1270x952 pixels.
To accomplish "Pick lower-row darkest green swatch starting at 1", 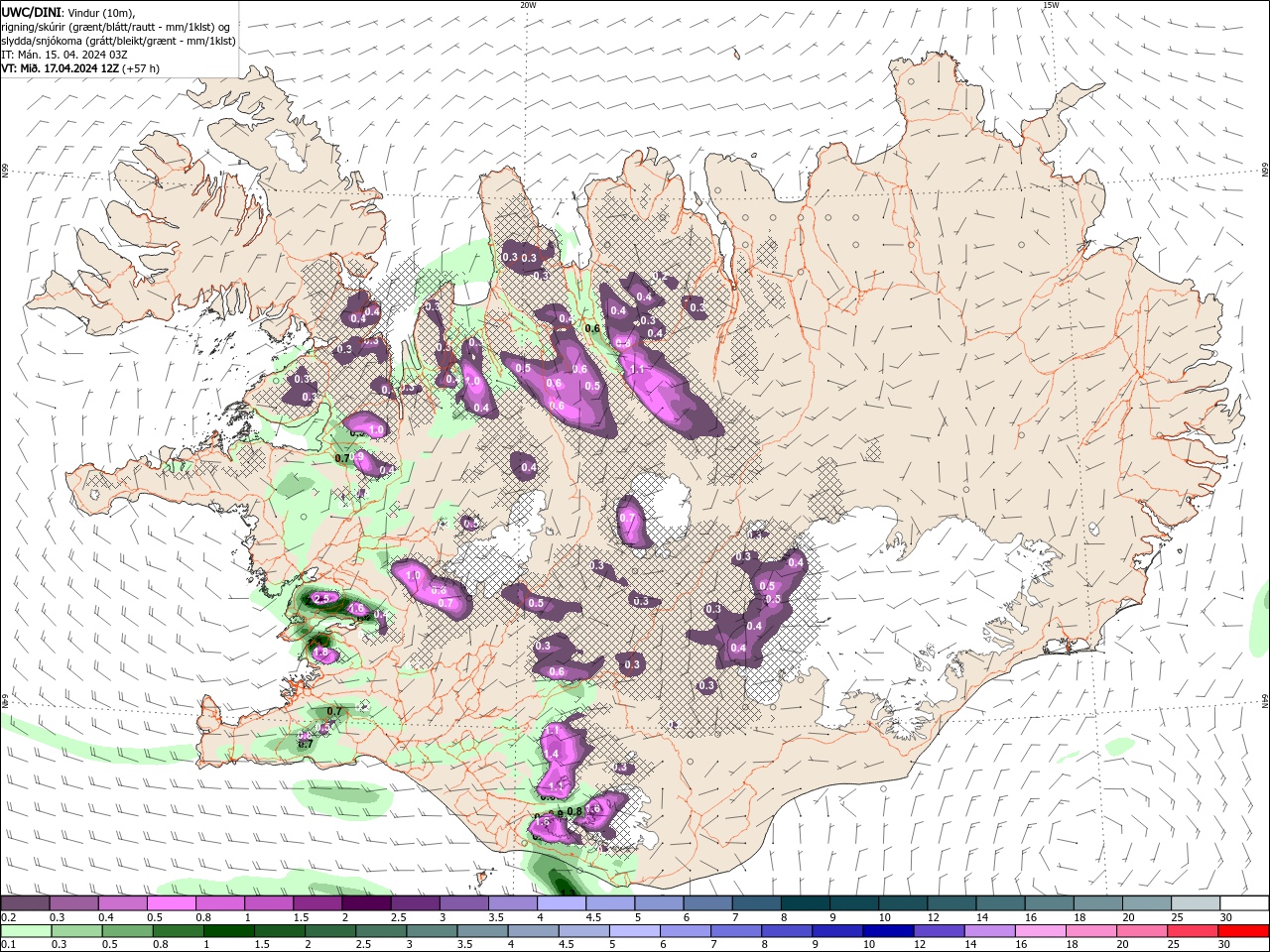I will point(228,931).
